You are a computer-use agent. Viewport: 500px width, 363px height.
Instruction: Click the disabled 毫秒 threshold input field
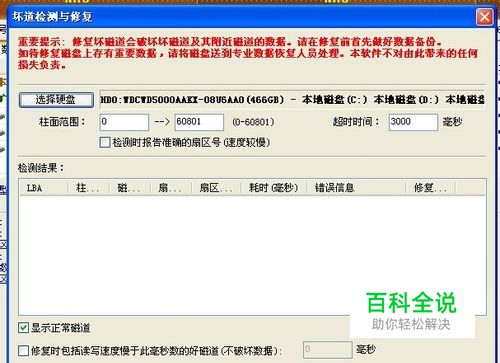pyautogui.click(x=327, y=349)
